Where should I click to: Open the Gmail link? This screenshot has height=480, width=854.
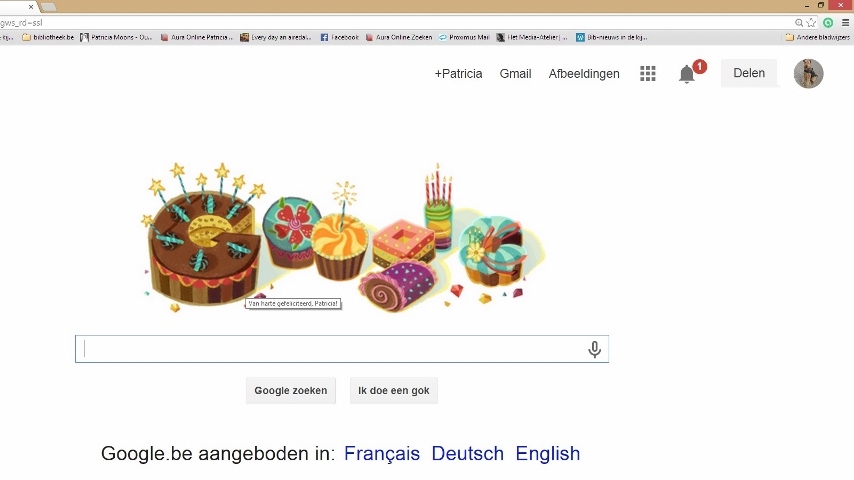coord(516,74)
